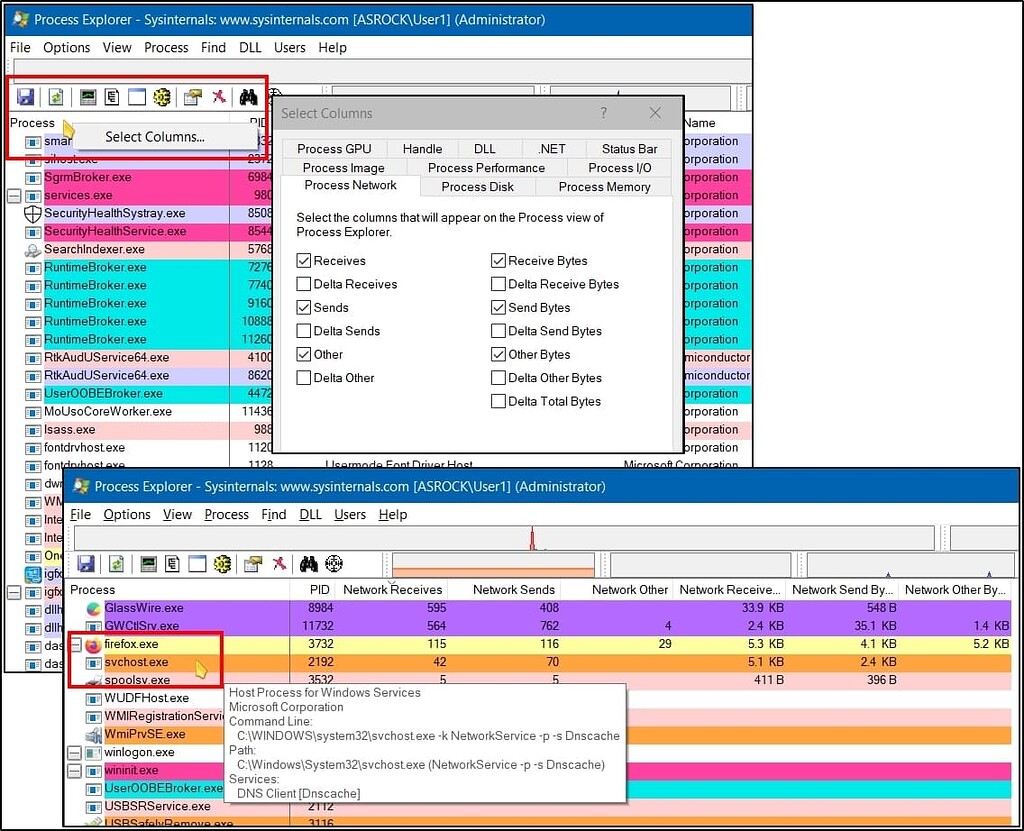Uncheck the Send Bytes checkbox
This screenshot has height=831, width=1024.
tap(498, 308)
